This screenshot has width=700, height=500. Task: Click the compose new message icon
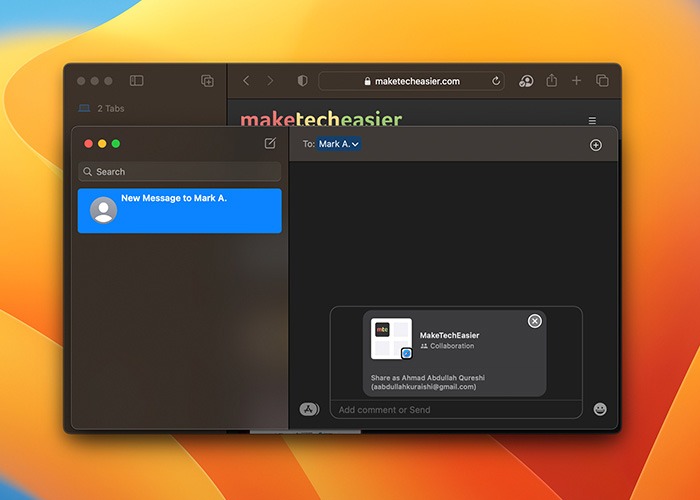click(270, 143)
